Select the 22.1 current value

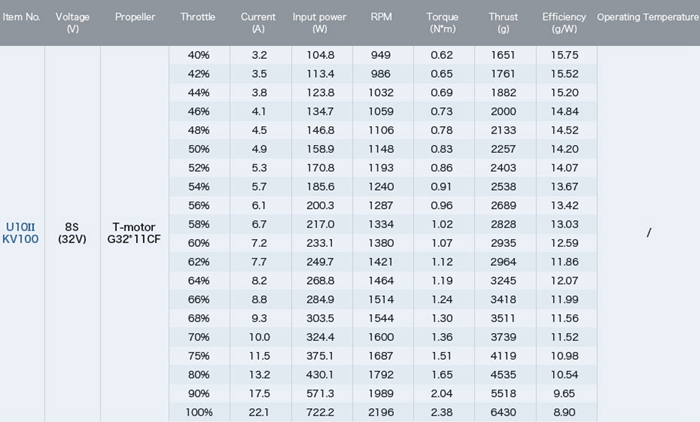[259, 412]
